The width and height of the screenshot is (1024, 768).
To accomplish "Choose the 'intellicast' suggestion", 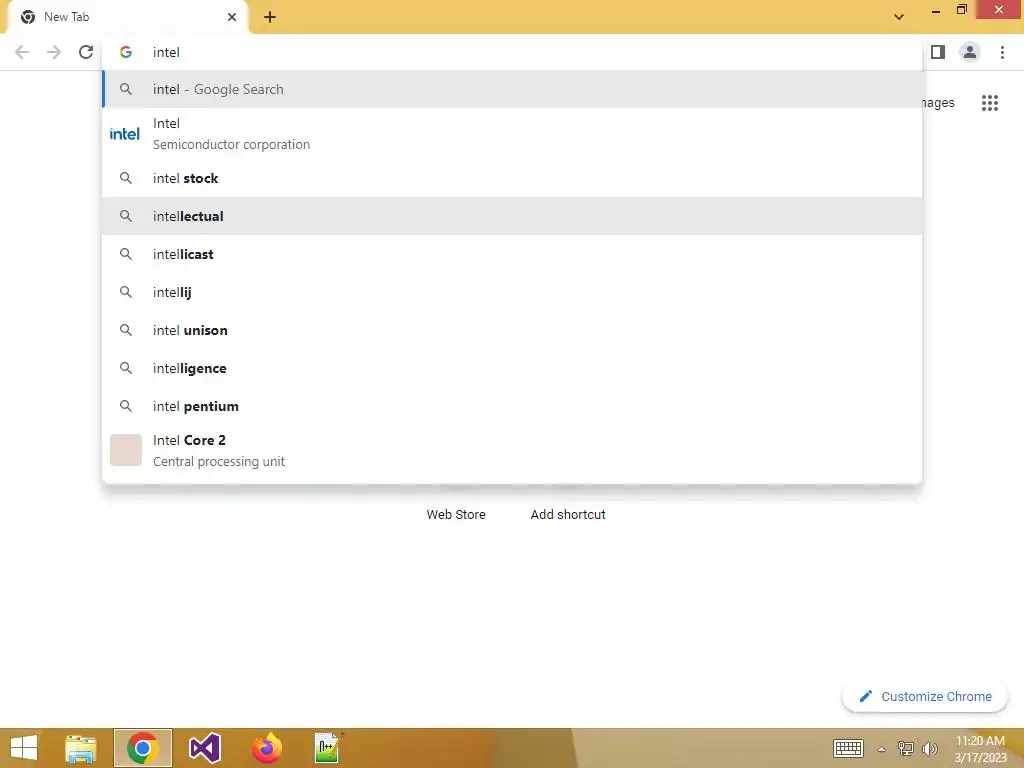I will (512, 254).
